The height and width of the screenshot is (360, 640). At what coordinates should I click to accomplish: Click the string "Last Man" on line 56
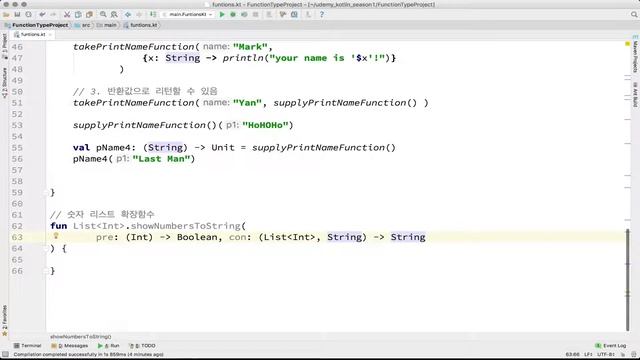click(x=162, y=159)
